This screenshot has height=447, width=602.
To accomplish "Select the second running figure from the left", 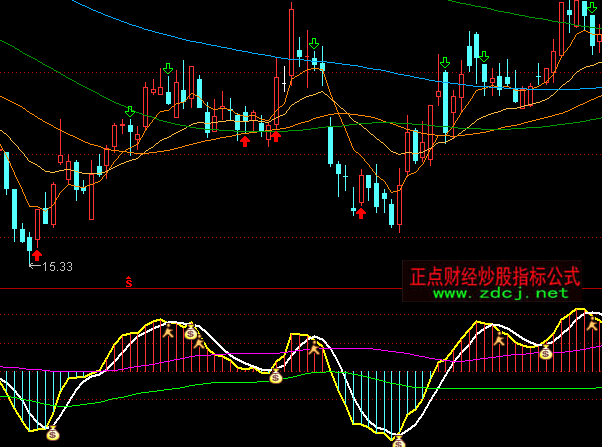I will pyautogui.click(x=200, y=344).
